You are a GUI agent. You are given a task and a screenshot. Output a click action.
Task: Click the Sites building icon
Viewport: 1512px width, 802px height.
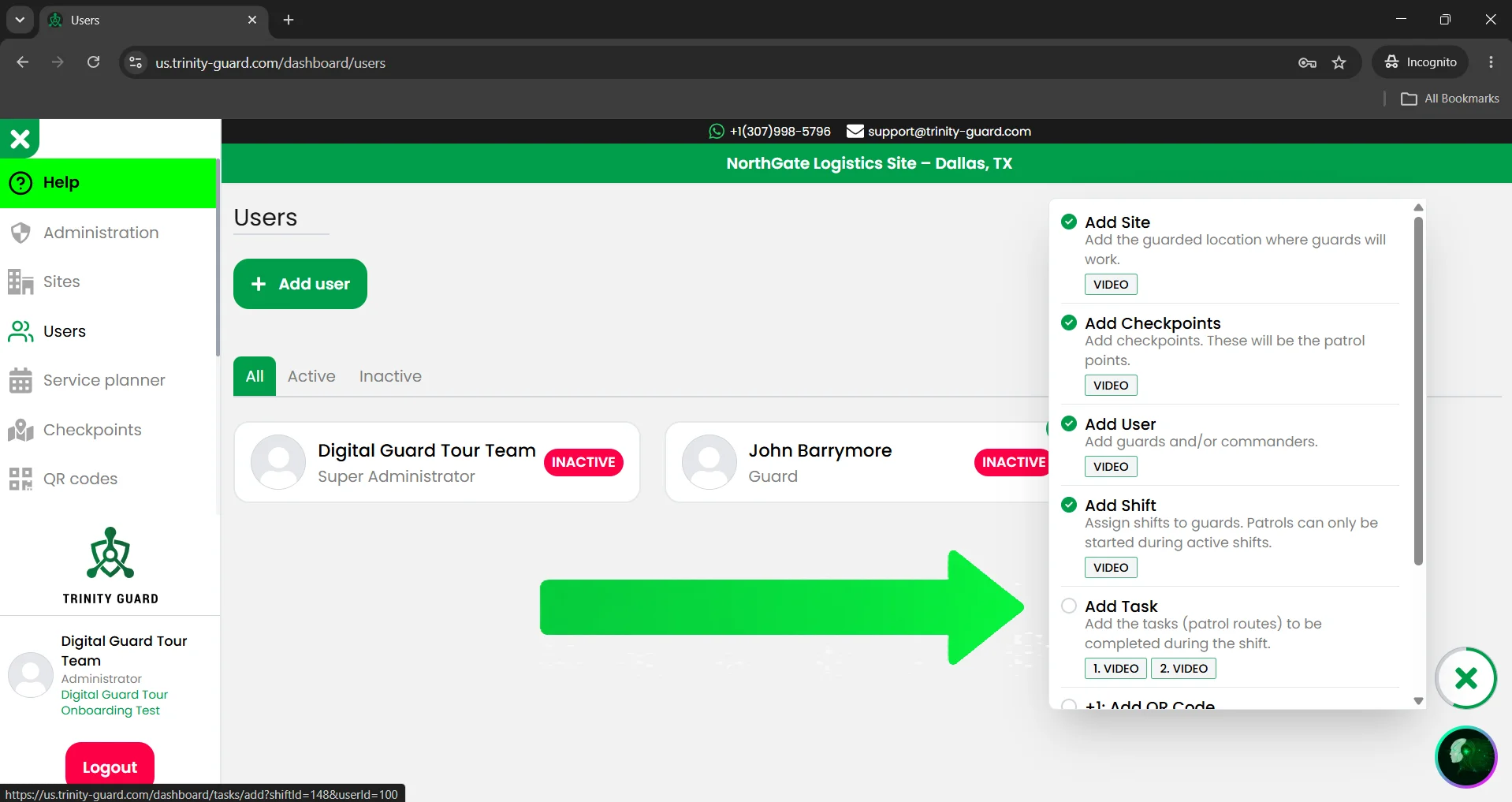(20, 282)
